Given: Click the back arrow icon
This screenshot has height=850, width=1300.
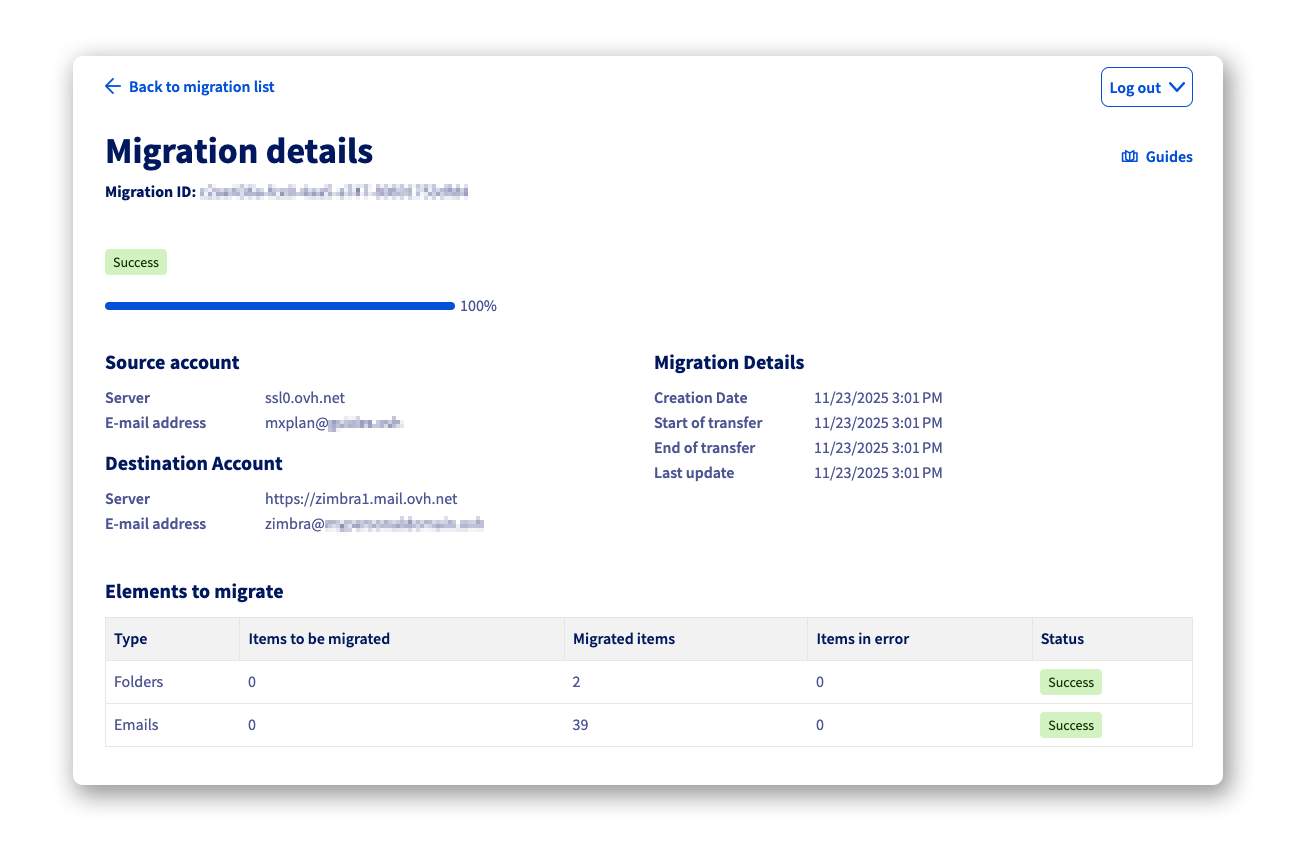Looking at the screenshot, I should click(113, 87).
